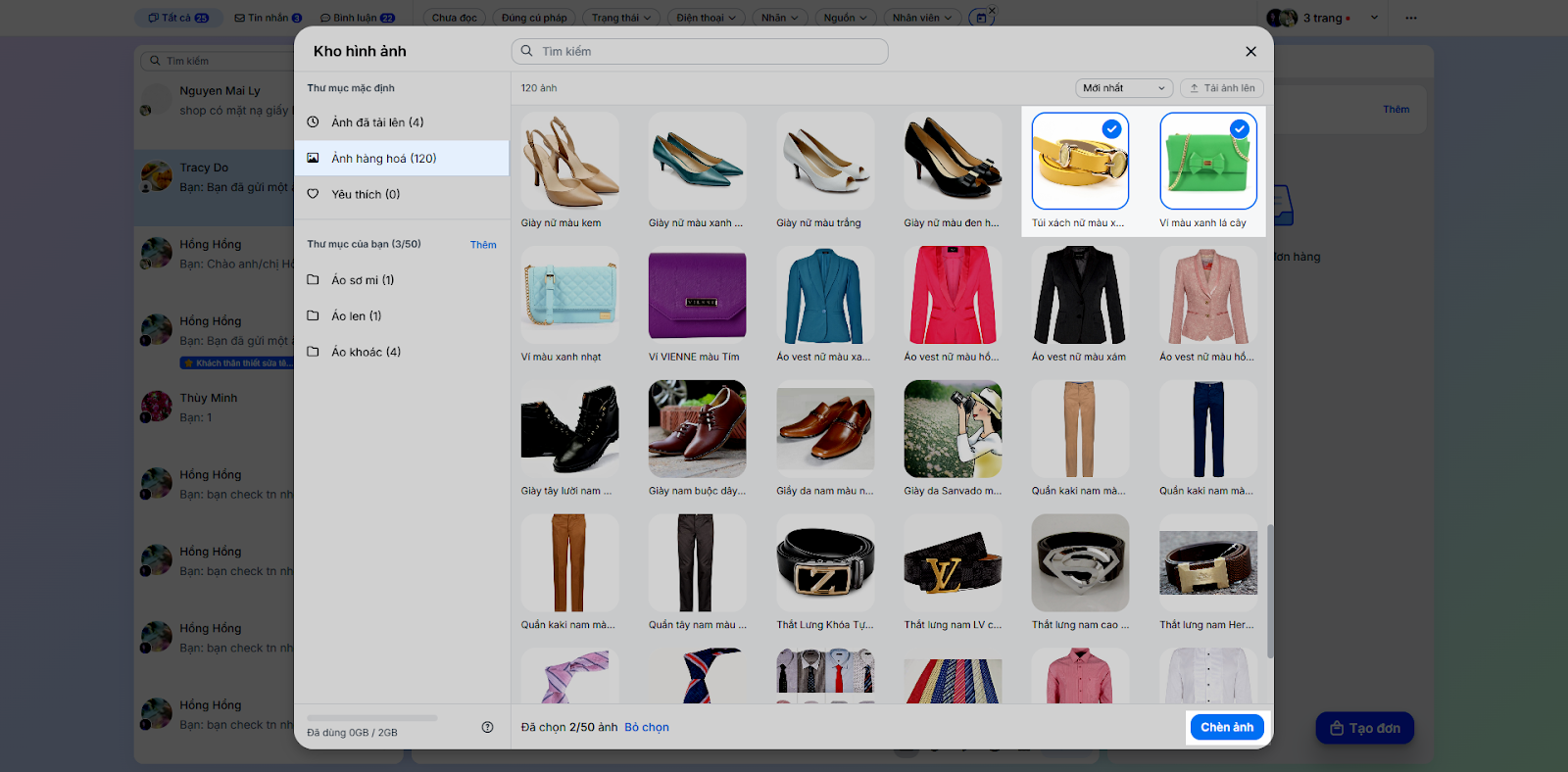Viewport: 1568px width, 772px height.
Task: Select the Áo vest nữ màu xám thumbnail
Action: [1080, 295]
